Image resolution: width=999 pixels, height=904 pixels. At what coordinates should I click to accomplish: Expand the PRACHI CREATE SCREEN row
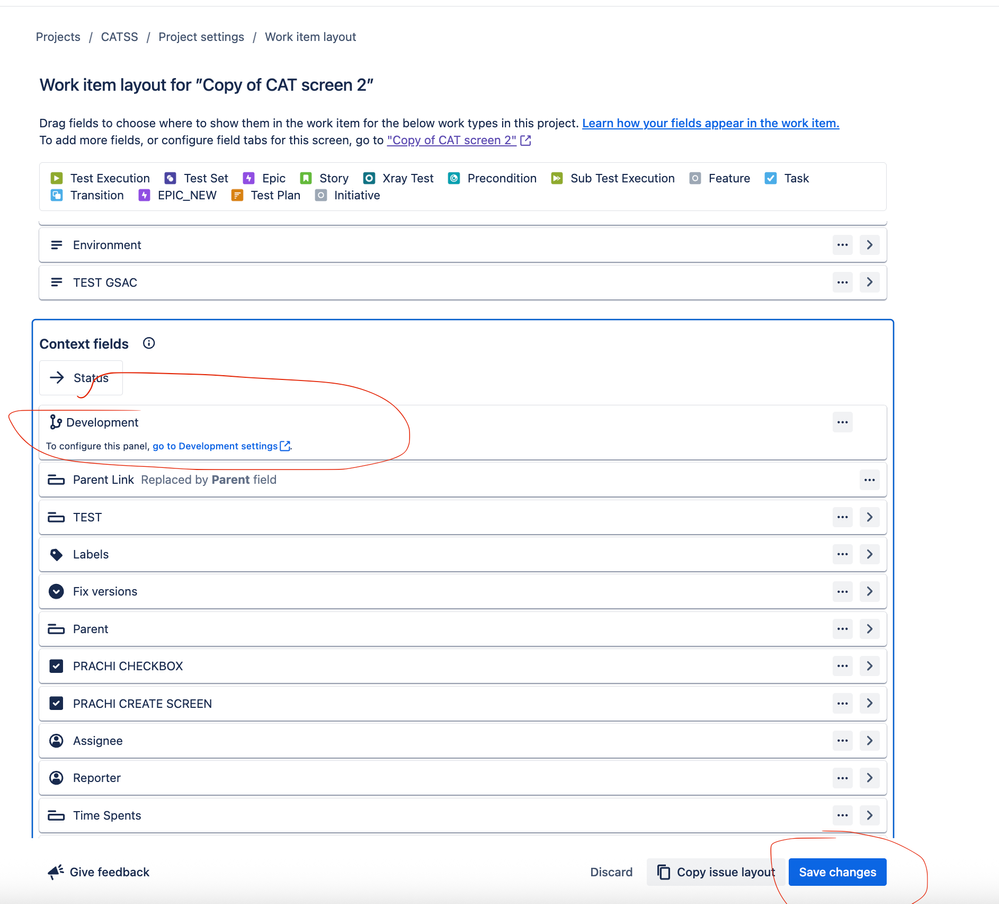point(869,703)
